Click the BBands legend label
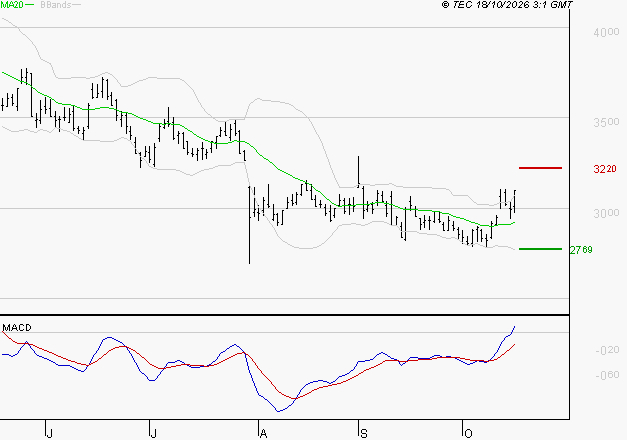 [x=56, y=5]
